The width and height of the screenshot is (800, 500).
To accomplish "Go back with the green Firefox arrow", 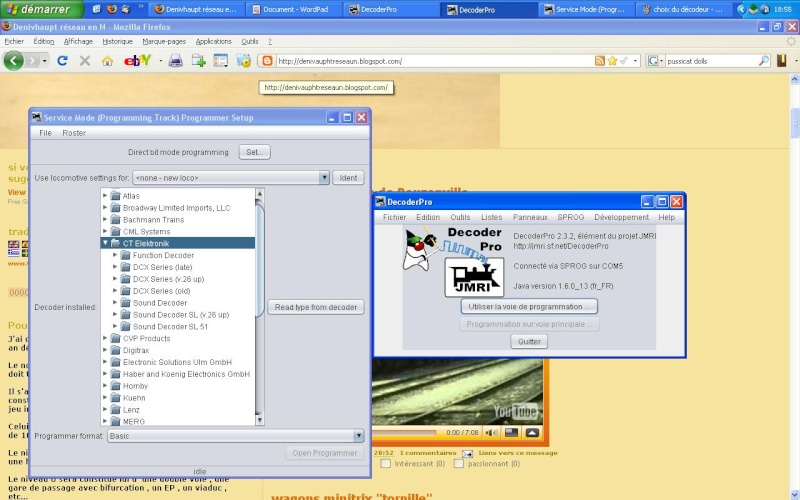I will tap(14, 61).
